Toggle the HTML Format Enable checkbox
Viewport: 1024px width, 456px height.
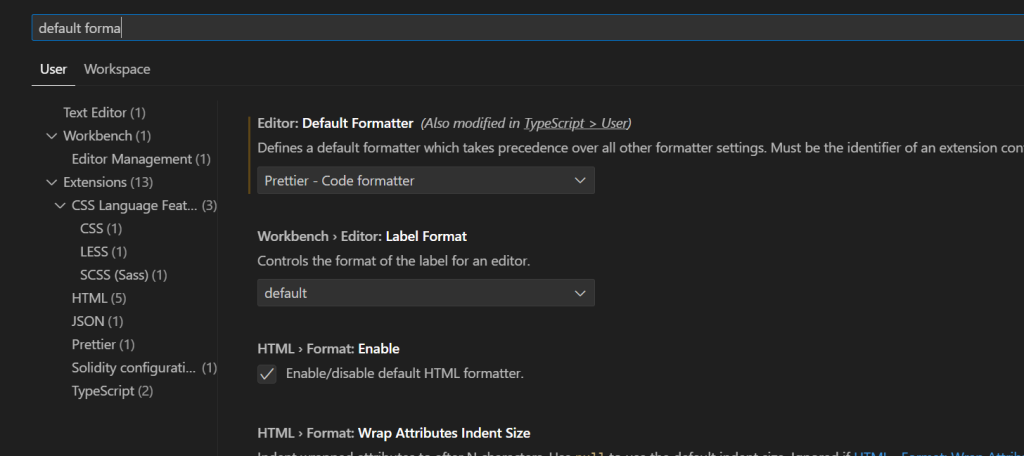pyautogui.click(x=267, y=374)
